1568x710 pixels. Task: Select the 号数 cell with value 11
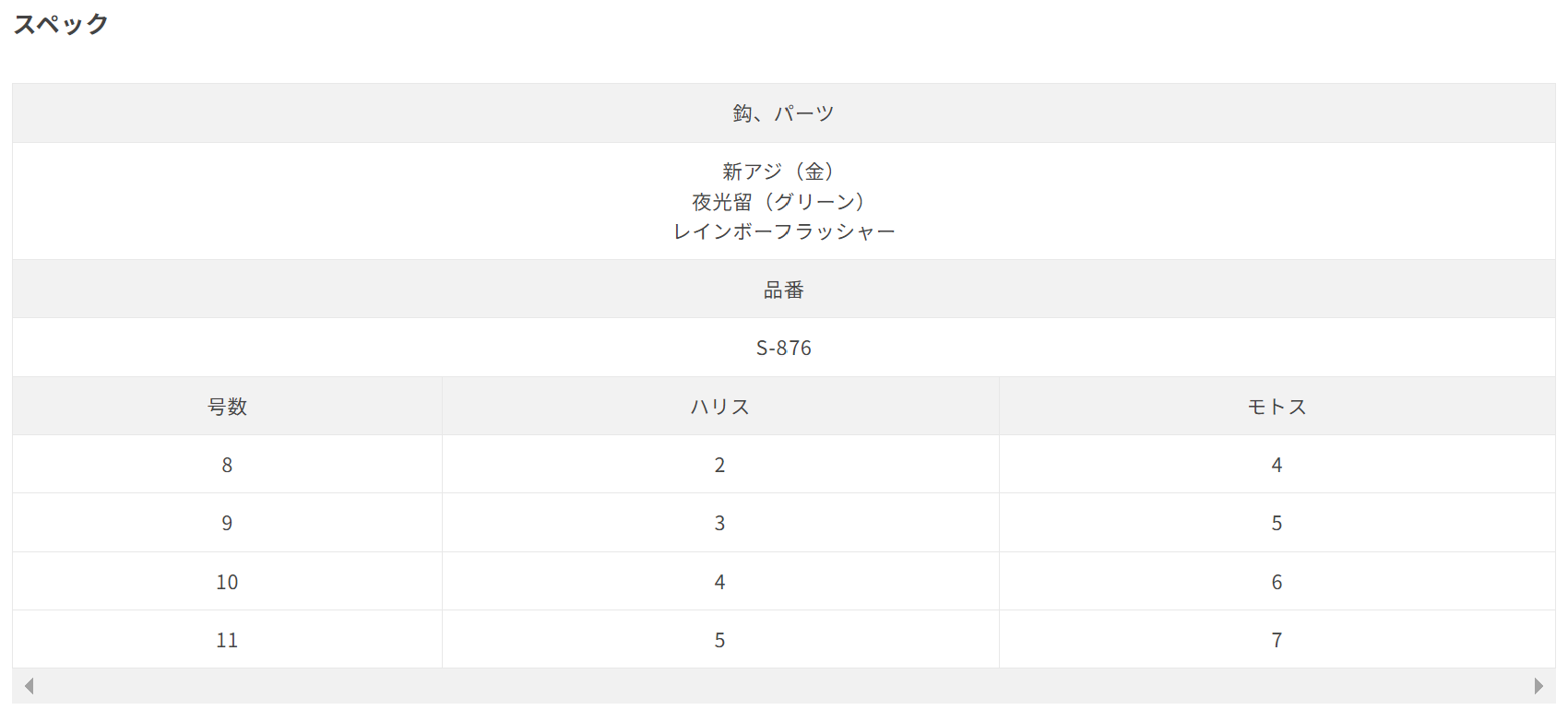(x=227, y=640)
